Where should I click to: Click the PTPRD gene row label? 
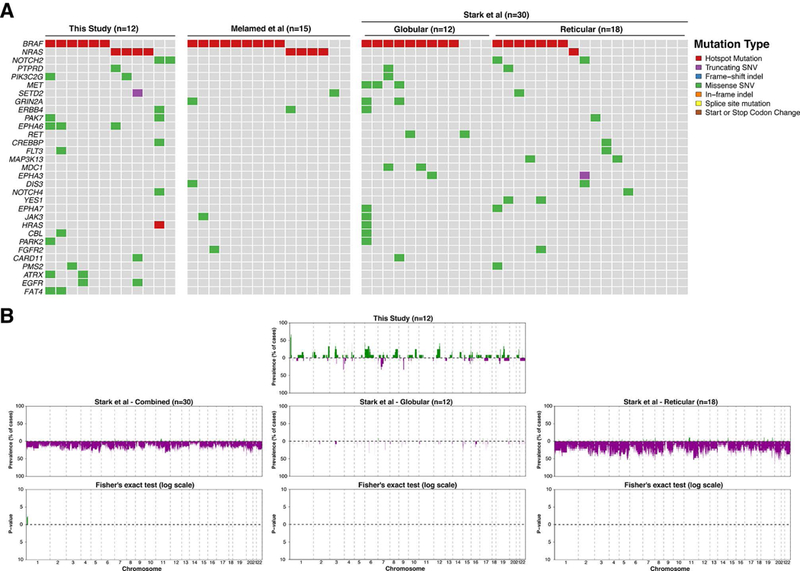(30, 68)
